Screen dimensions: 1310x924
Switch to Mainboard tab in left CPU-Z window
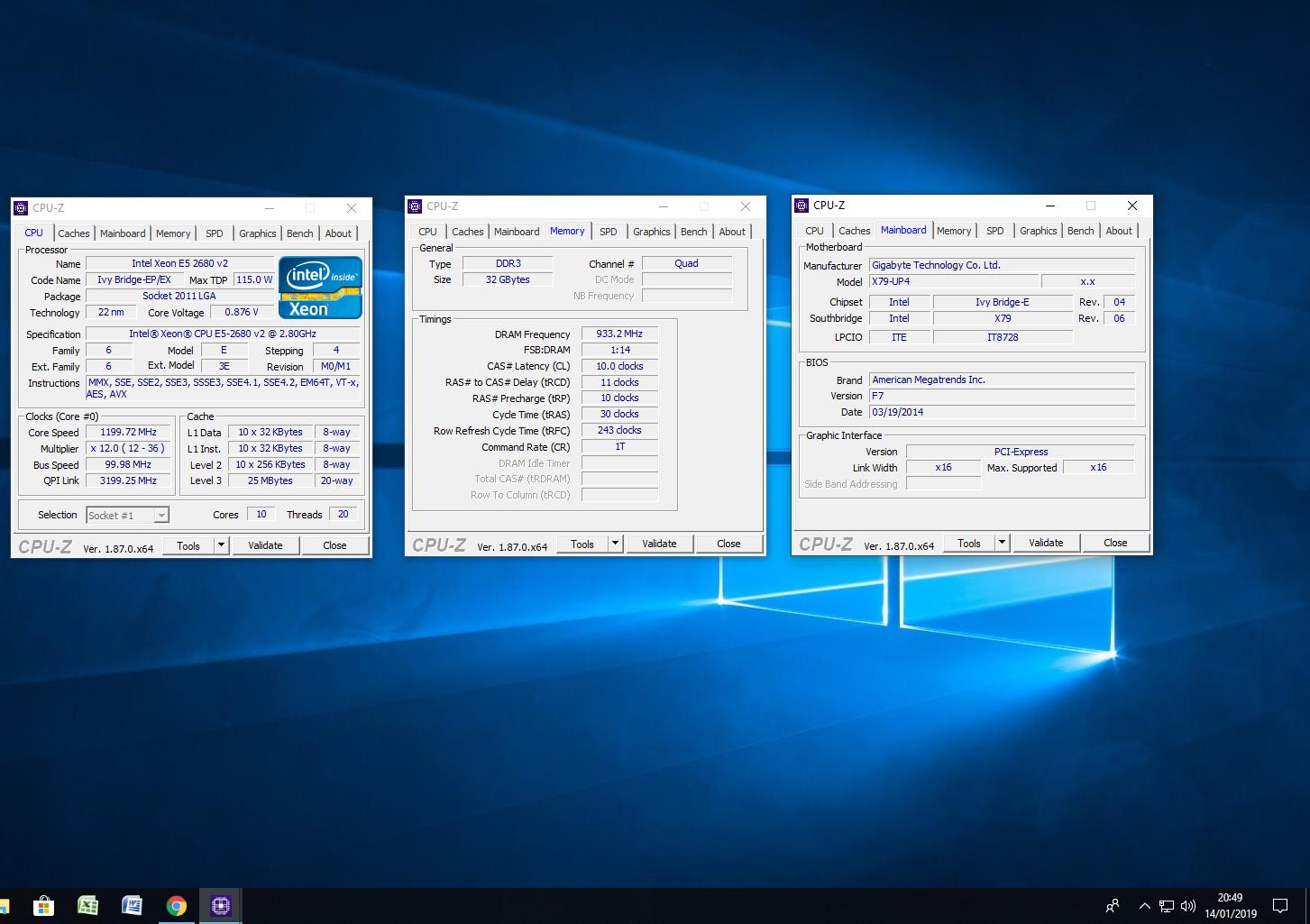pyautogui.click(x=123, y=233)
